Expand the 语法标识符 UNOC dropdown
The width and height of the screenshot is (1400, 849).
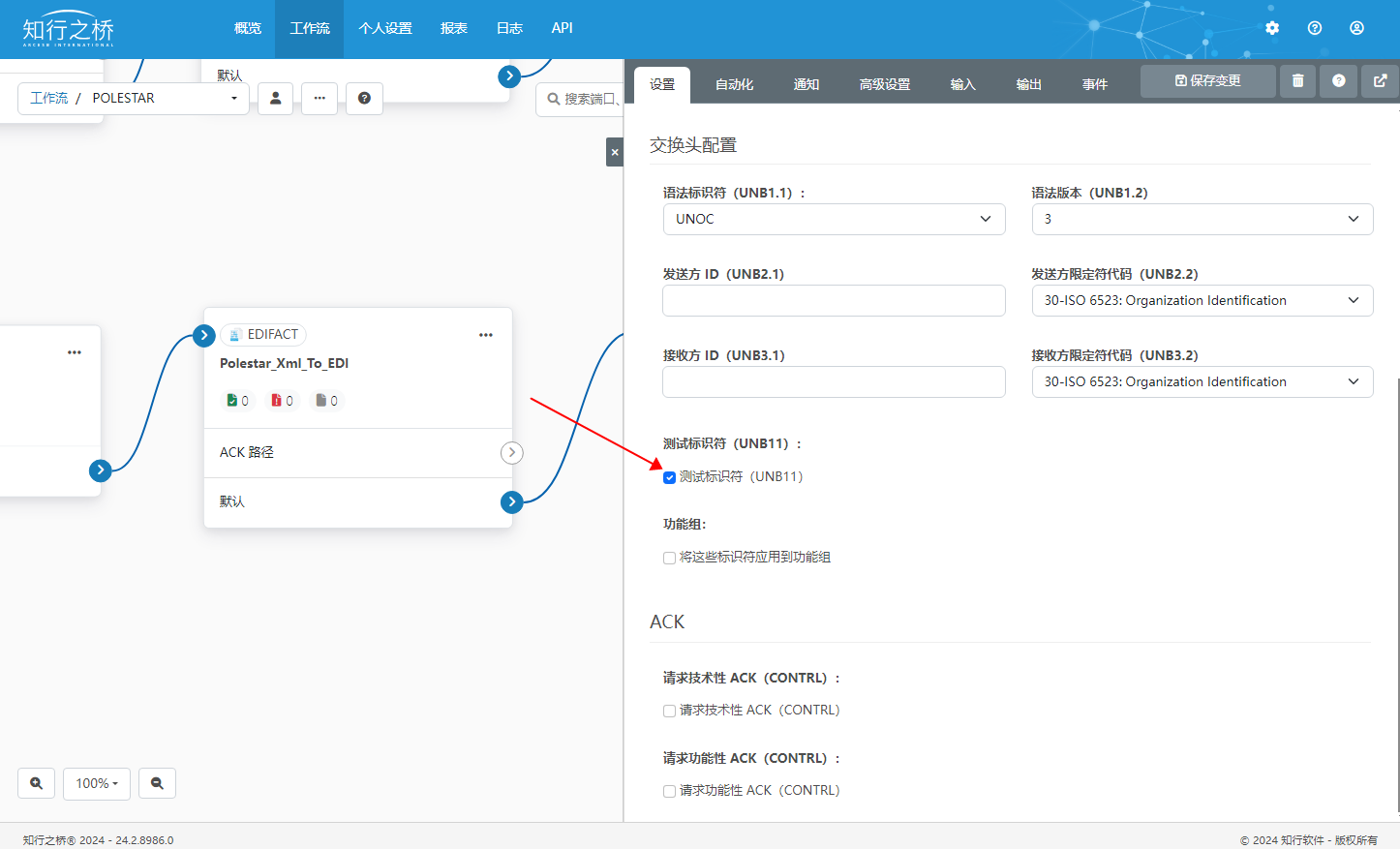833,219
